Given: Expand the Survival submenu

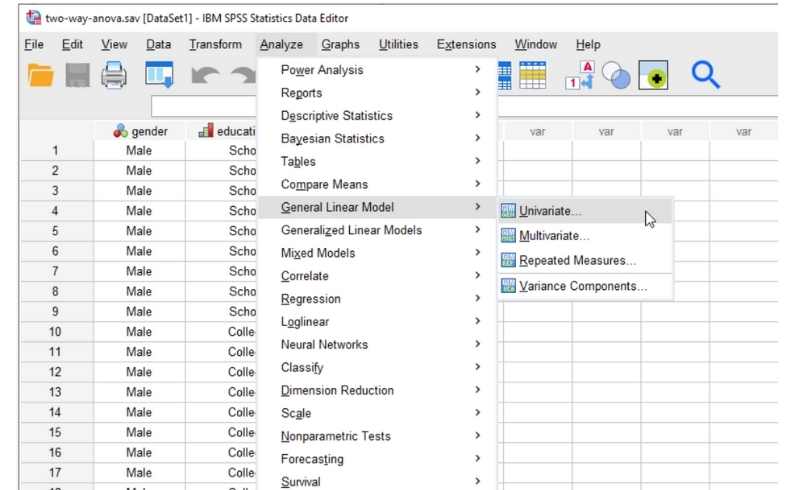Looking at the screenshot, I should click(378, 481).
